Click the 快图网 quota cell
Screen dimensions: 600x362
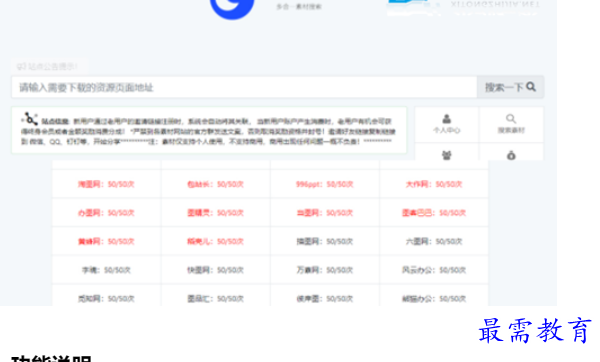pos(215,270)
